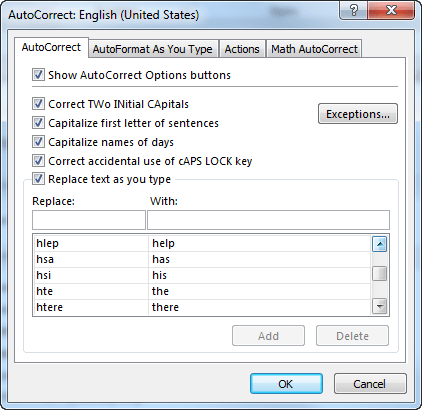
Task: Cancel the AutoCorrect dialog
Action: (370, 384)
